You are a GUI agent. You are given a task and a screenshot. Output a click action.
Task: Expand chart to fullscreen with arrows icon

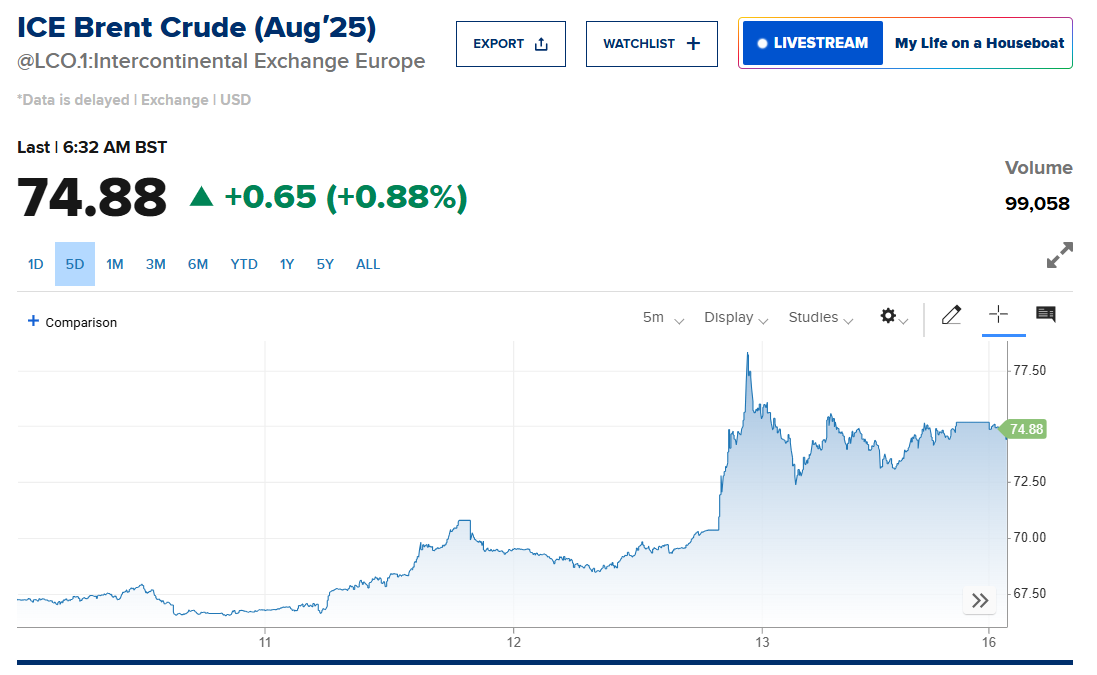[1059, 255]
